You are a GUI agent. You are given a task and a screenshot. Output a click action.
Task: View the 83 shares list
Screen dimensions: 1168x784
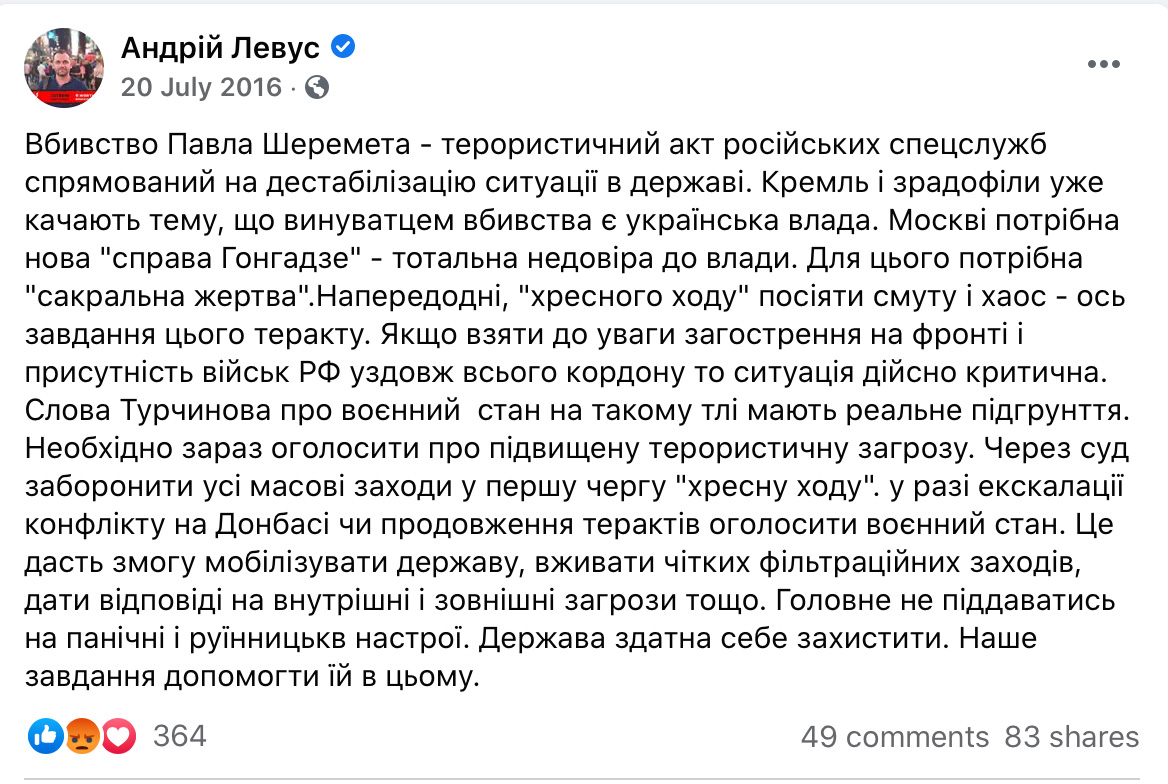tap(1071, 737)
